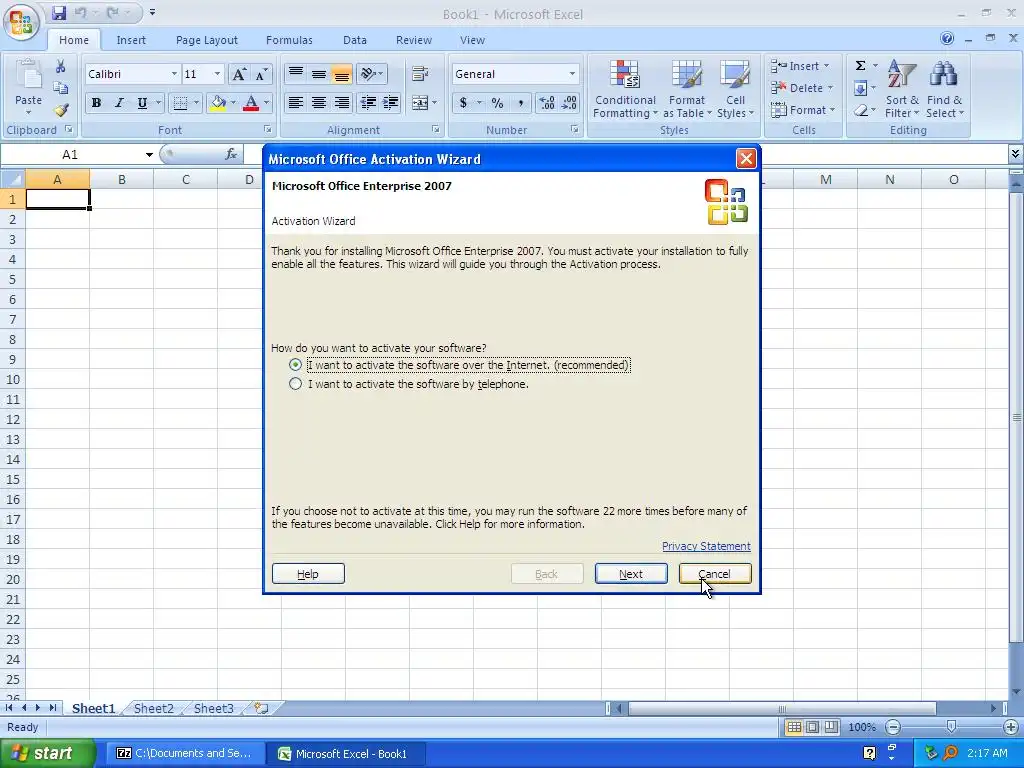Open the Fill Color bucket
The height and width of the screenshot is (768, 1024).
pos(217,103)
